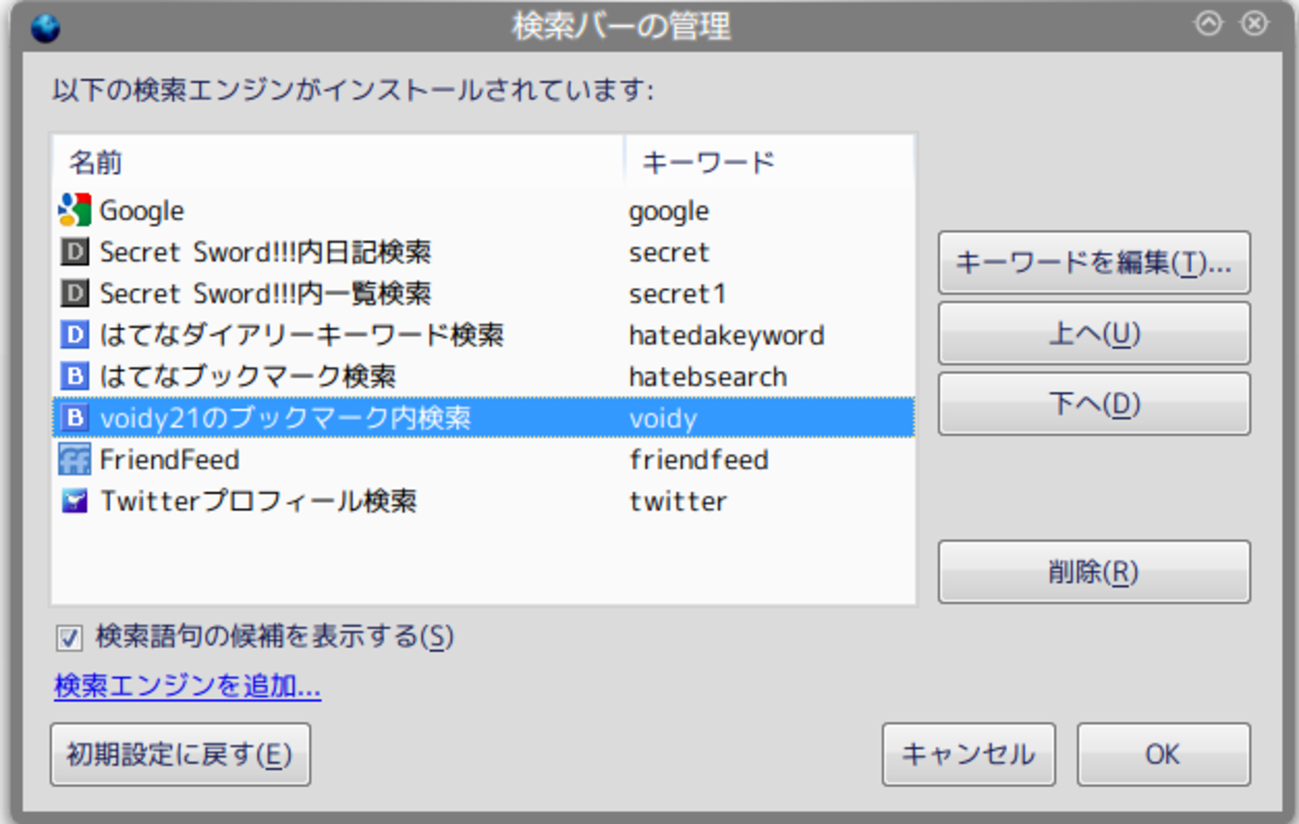Confirm with the OK button
1299x824 pixels.
click(1163, 754)
